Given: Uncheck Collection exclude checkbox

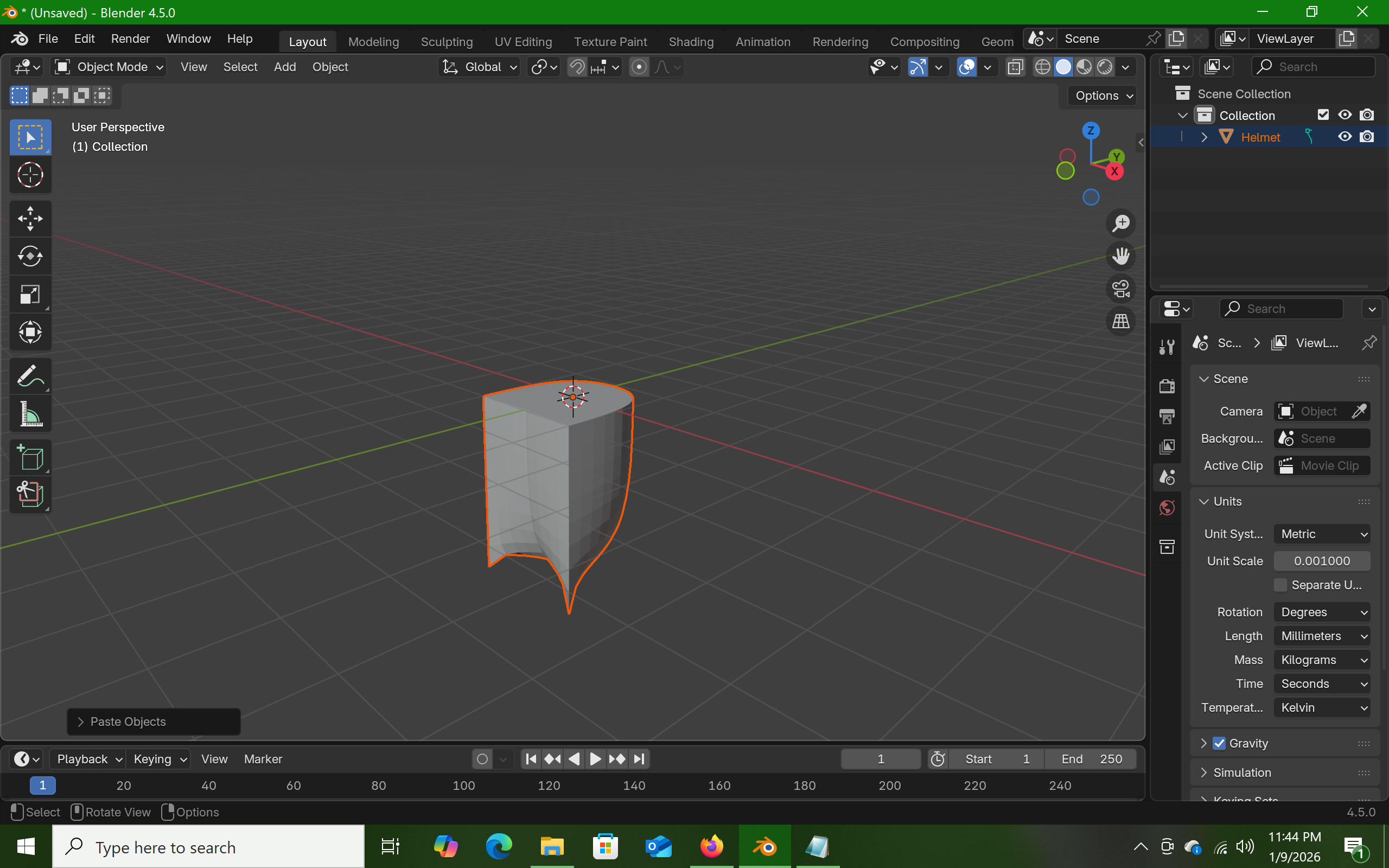Looking at the screenshot, I should pyautogui.click(x=1323, y=115).
